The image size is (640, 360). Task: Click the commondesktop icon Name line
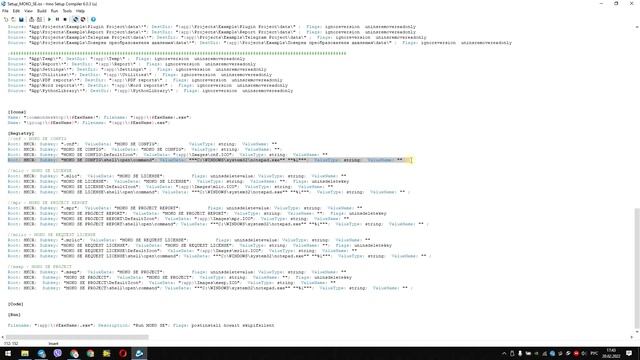[x=99, y=117]
